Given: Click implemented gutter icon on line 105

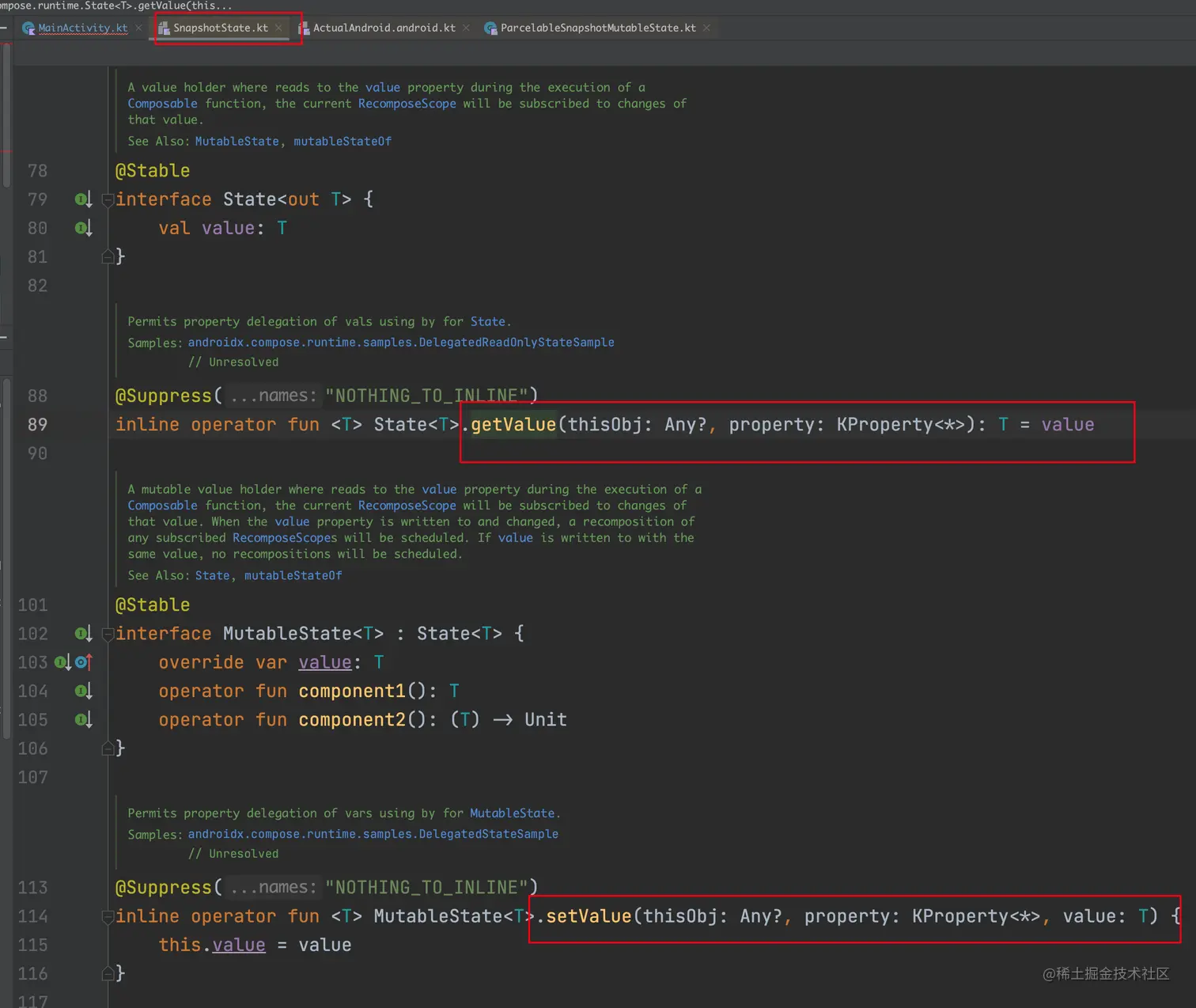Looking at the screenshot, I should 83,719.
